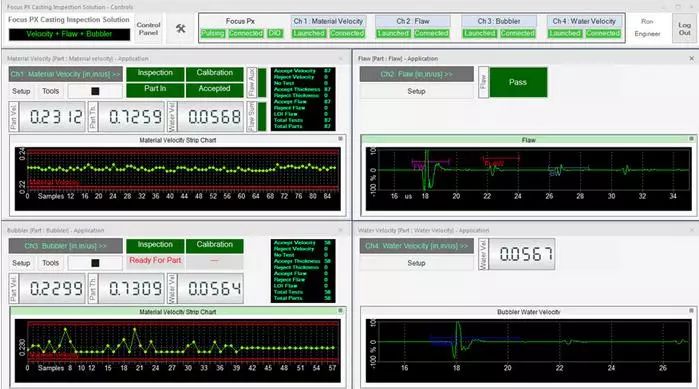
Task: Open the wrench and hammer tools icon
Action: 181,29
